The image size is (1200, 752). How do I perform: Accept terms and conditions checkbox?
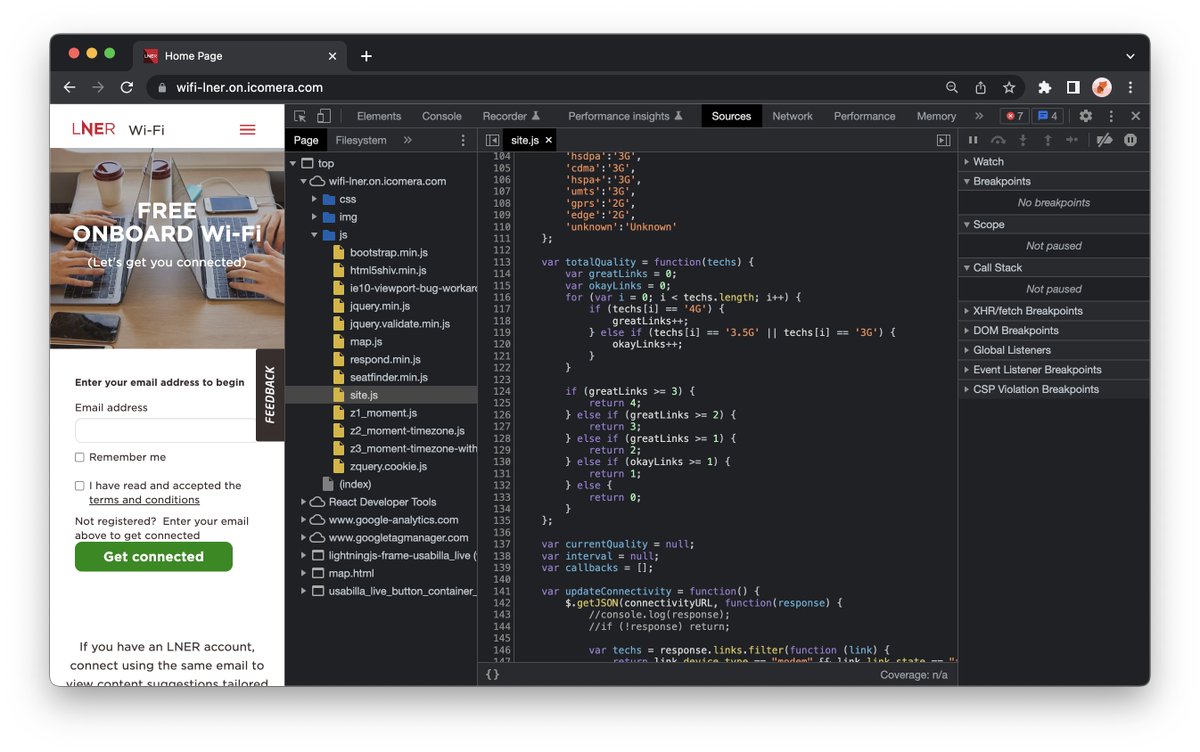point(79,486)
